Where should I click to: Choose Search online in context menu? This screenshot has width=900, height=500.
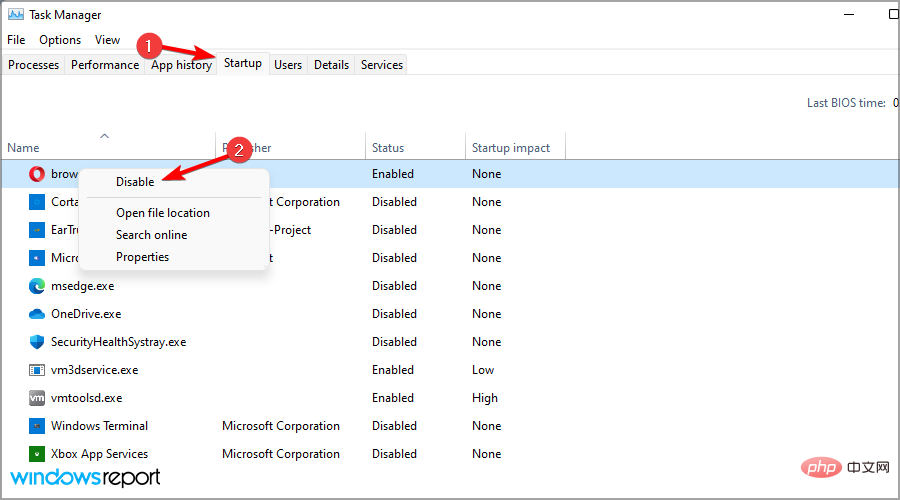pyautogui.click(x=152, y=235)
